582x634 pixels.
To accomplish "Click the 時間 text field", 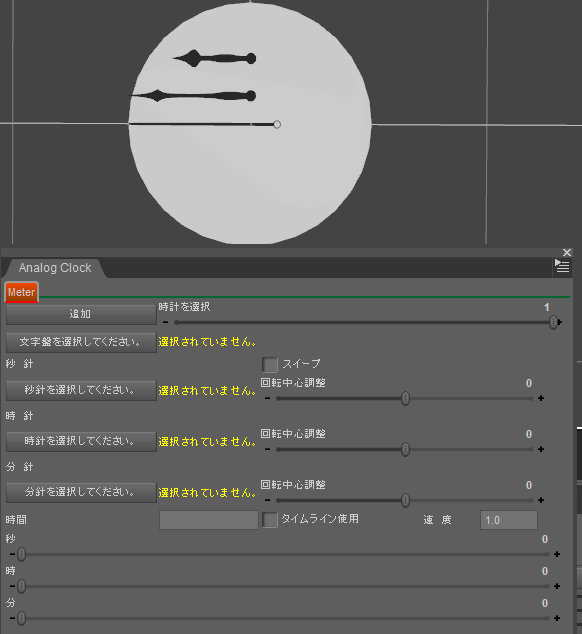I will pyautogui.click(x=209, y=520).
